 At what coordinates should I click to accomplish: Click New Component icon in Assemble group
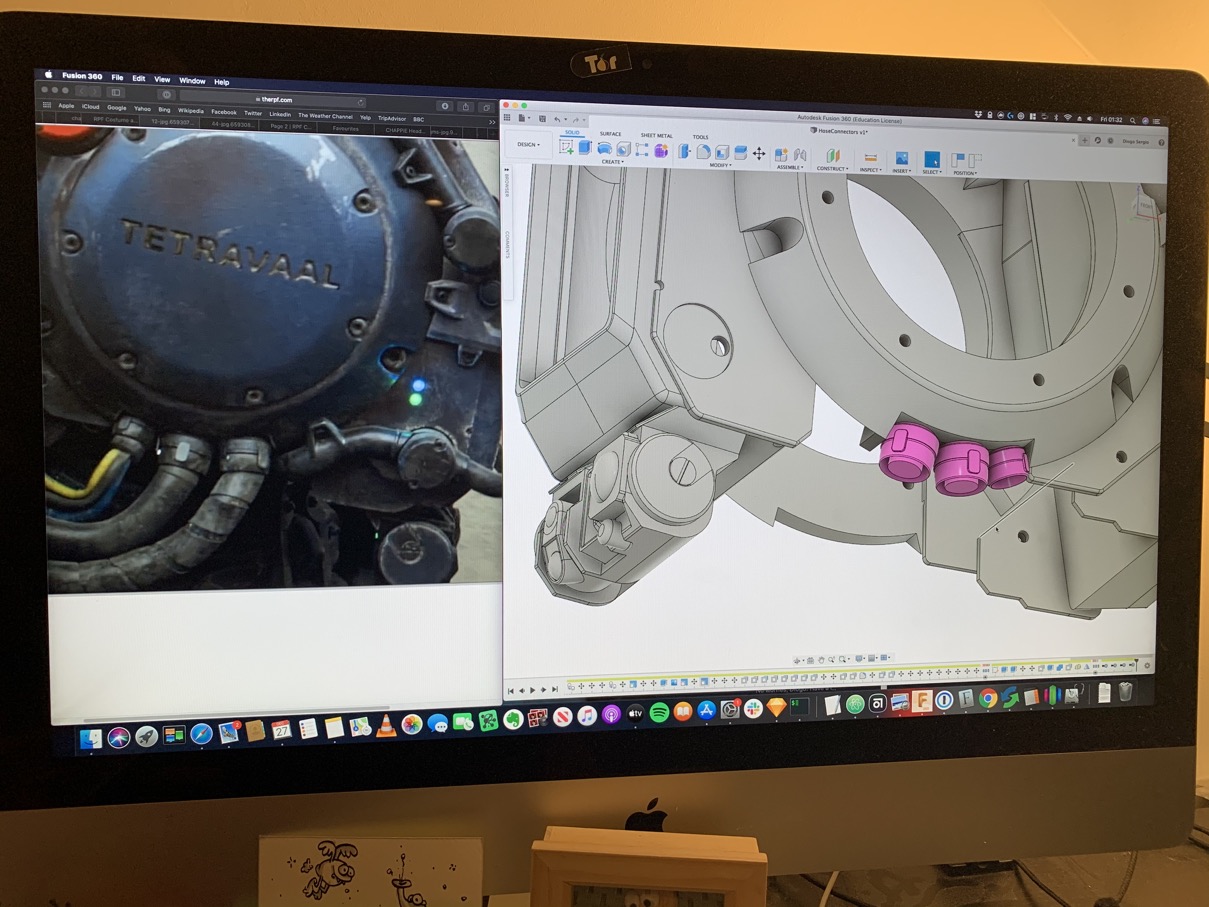[782, 154]
